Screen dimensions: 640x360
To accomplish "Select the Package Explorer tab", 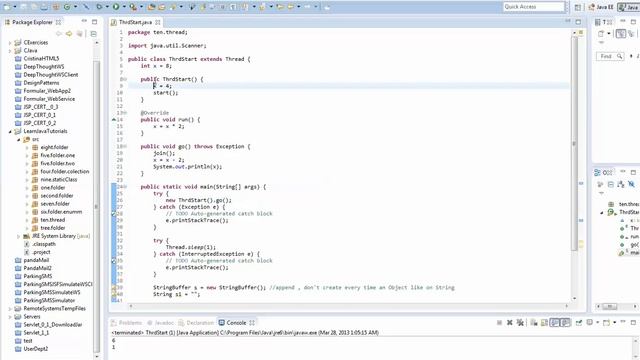I will pyautogui.click(x=32, y=22).
